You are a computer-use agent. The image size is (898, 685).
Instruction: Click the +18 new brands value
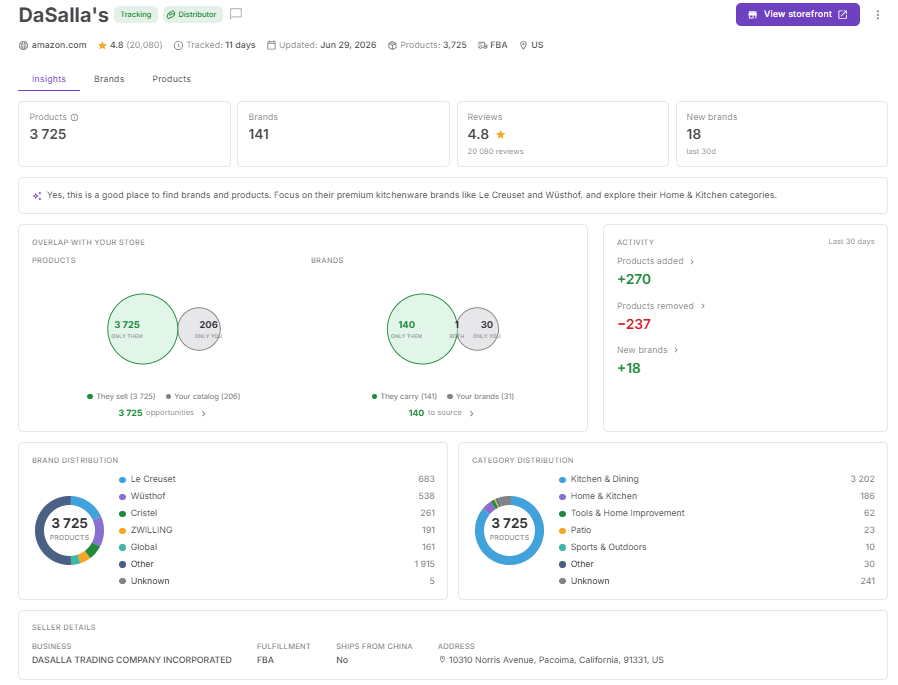(629, 368)
